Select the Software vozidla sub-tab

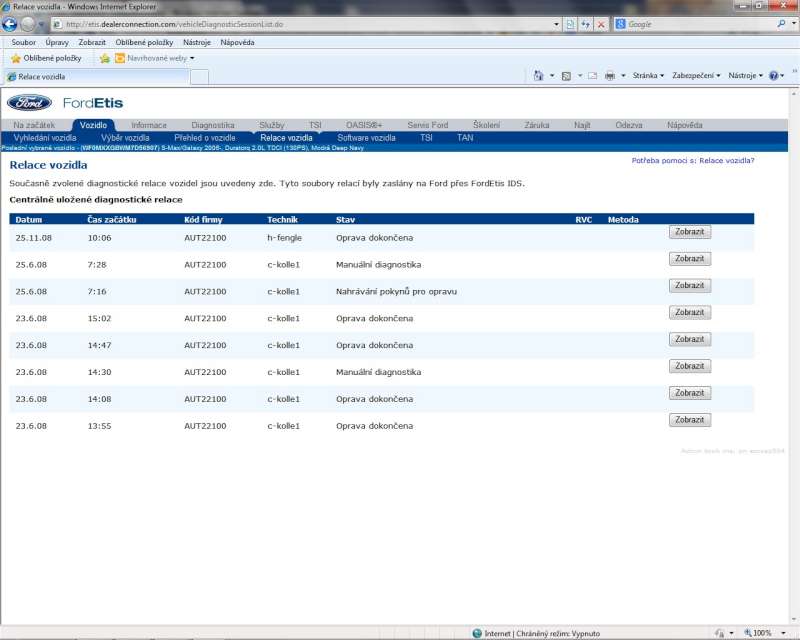(366, 138)
